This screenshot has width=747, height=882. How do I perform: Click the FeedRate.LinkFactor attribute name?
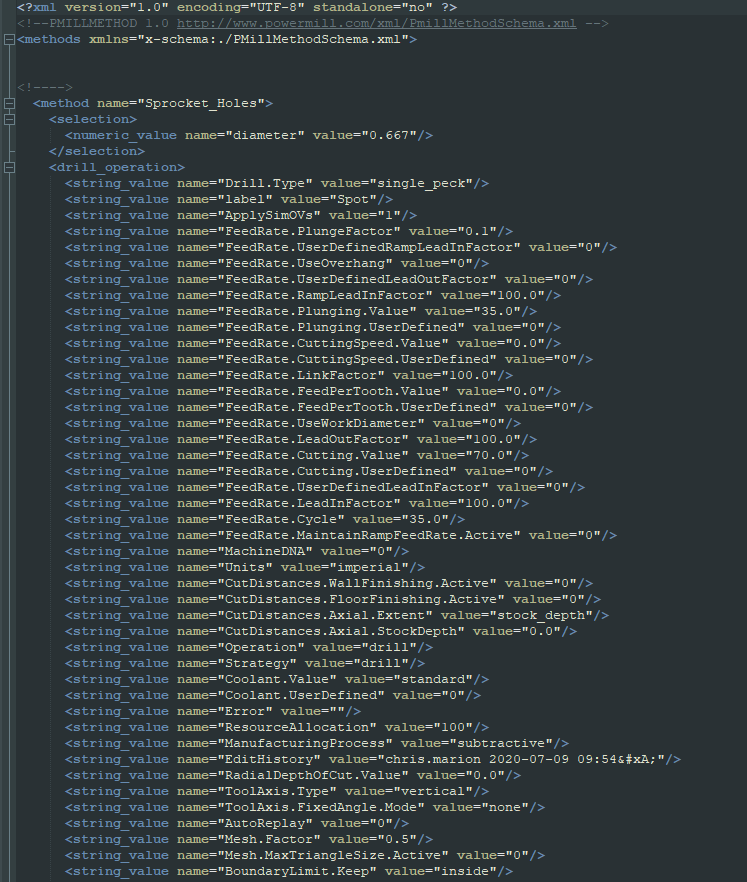point(301,376)
